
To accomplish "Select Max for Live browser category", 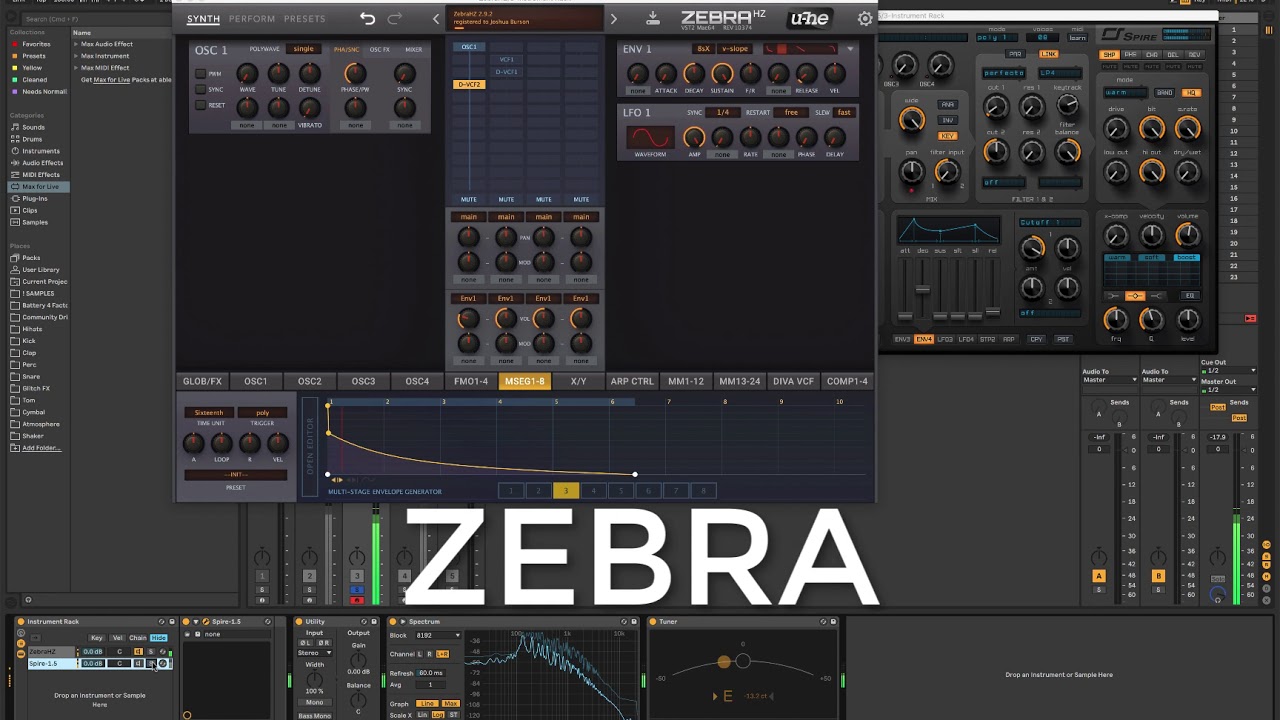I will (40, 187).
